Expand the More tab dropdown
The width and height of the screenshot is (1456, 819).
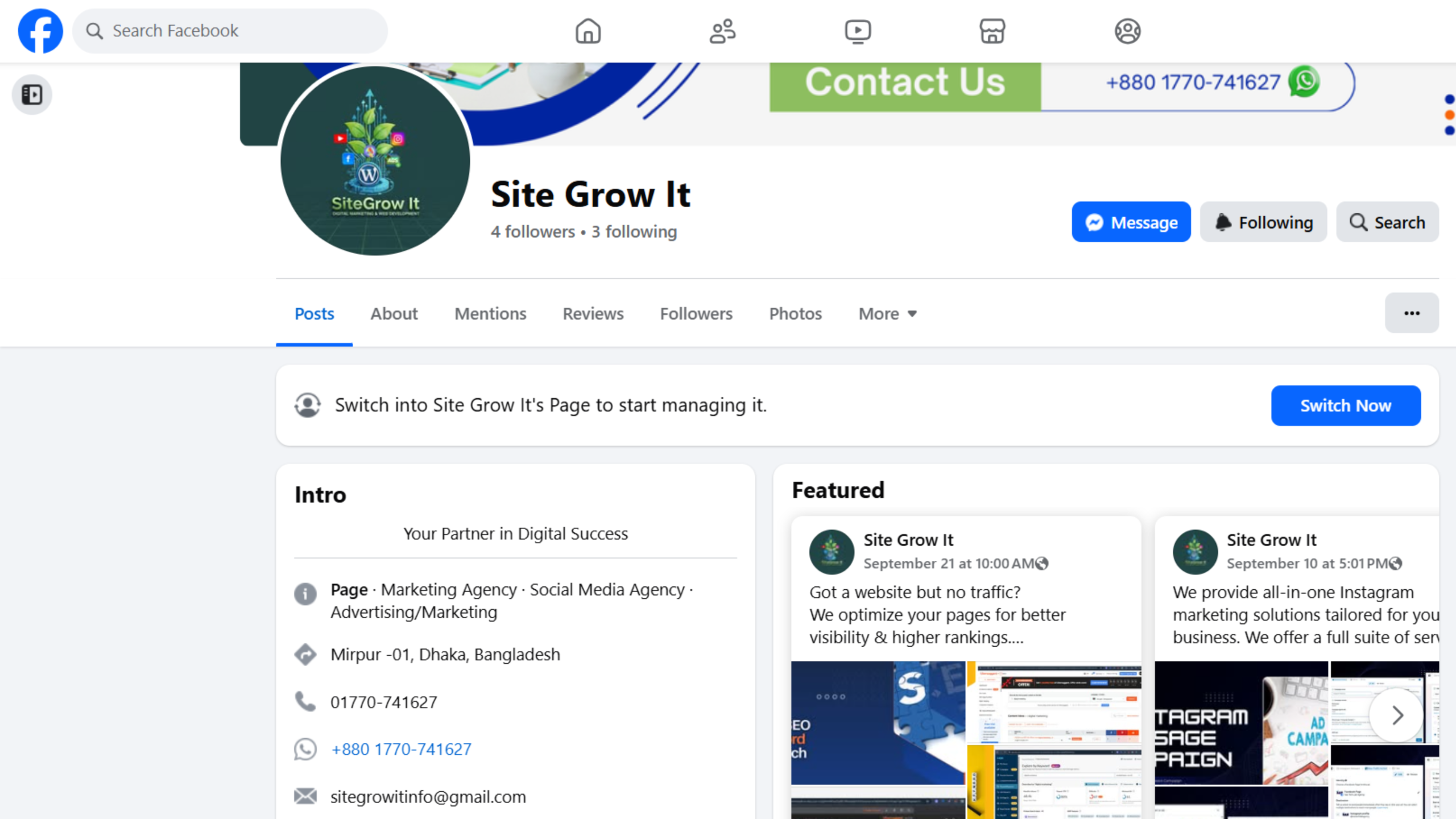click(x=887, y=313)
